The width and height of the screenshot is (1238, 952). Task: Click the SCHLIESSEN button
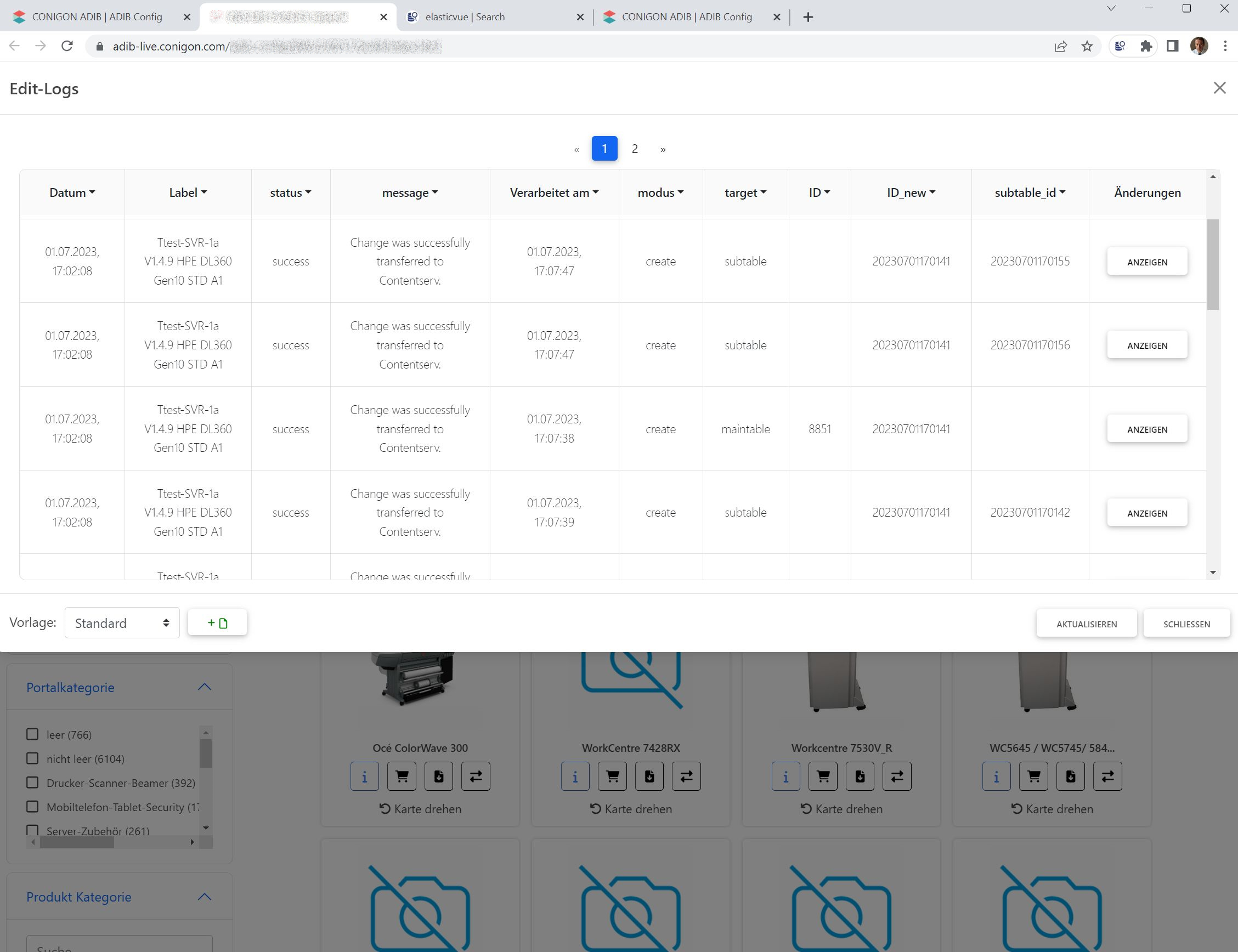[x=1186, y=624]
